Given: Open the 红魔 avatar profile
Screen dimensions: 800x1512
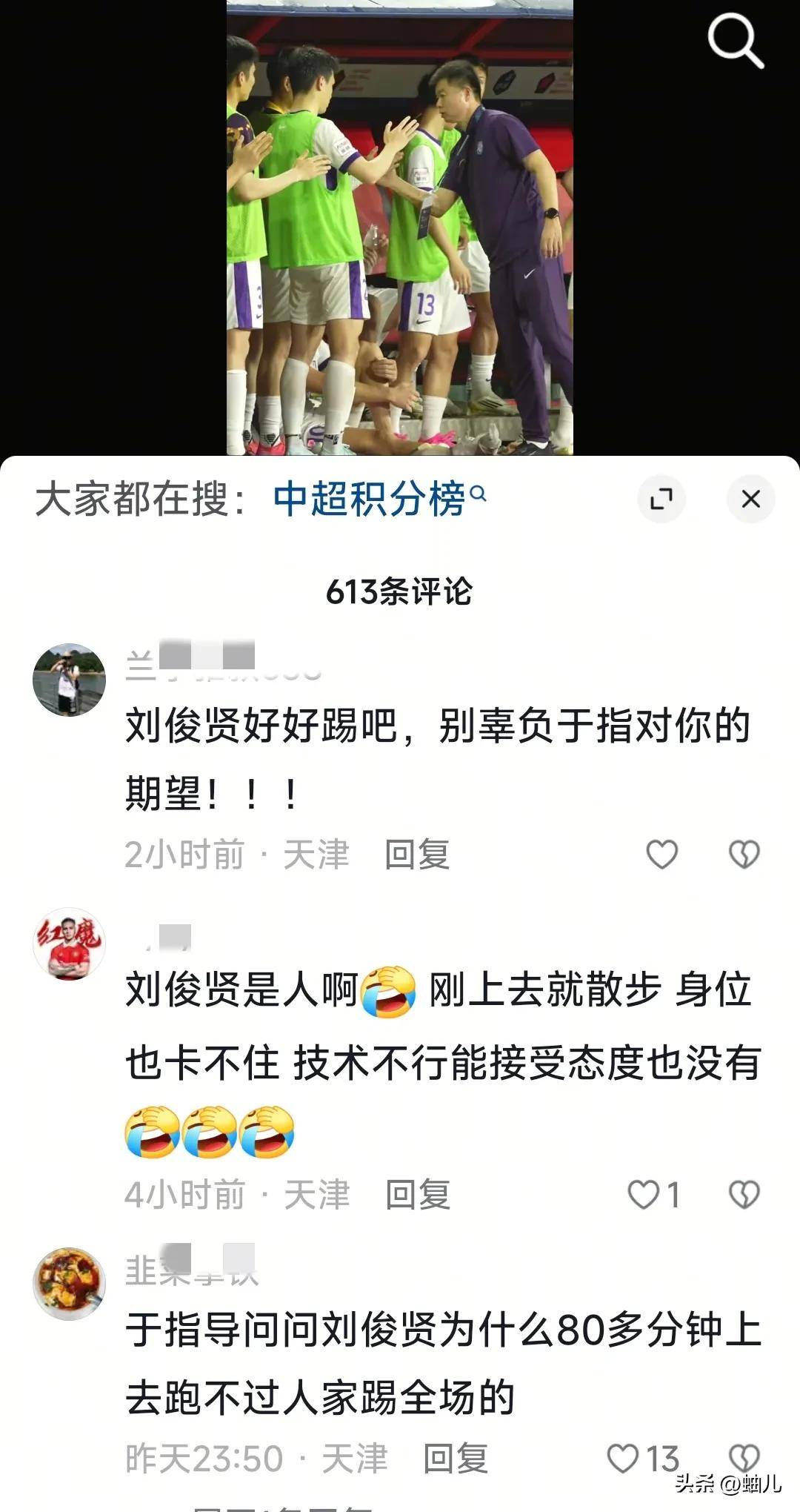Looking at the screenshot, I should pyautogui.click(x=69, y=944).
